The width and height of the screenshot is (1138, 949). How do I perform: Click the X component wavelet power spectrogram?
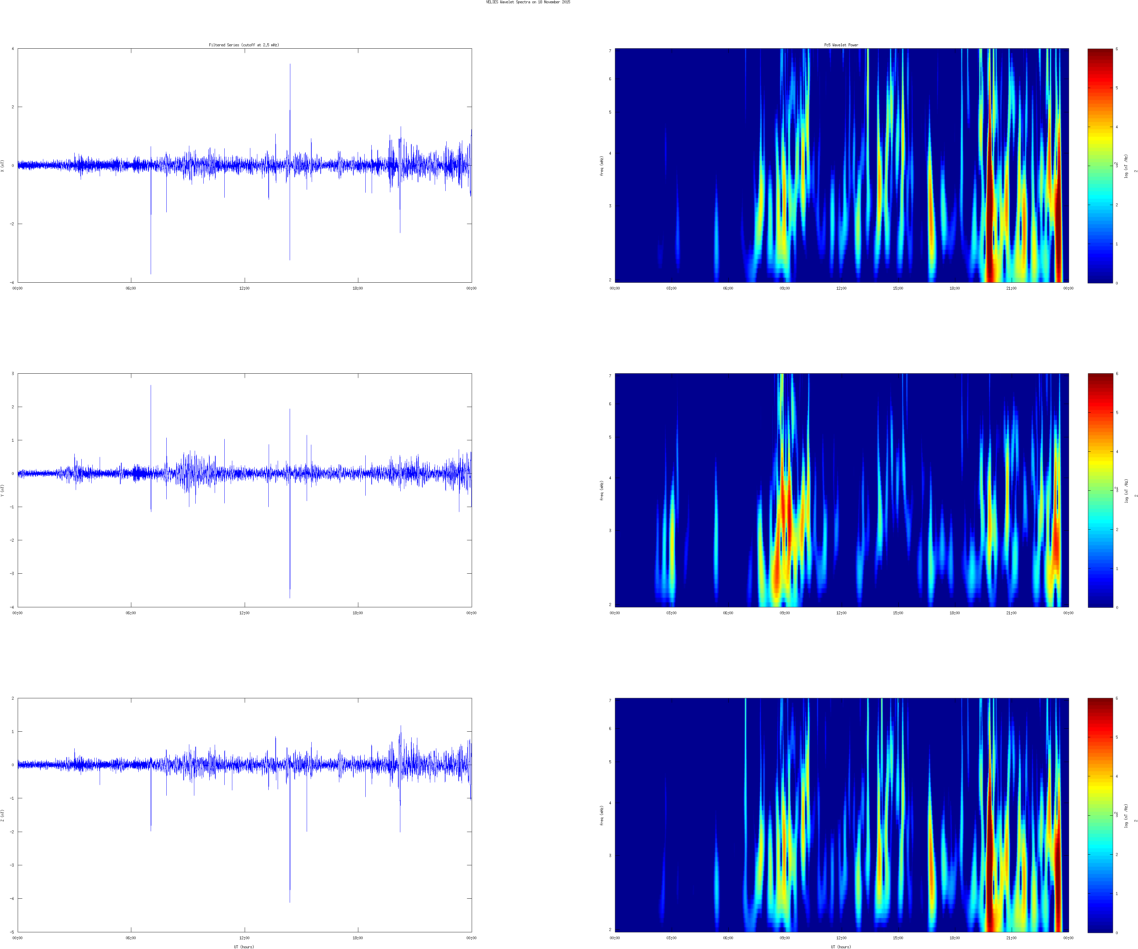pyautogui.click(x=842, y=165)
